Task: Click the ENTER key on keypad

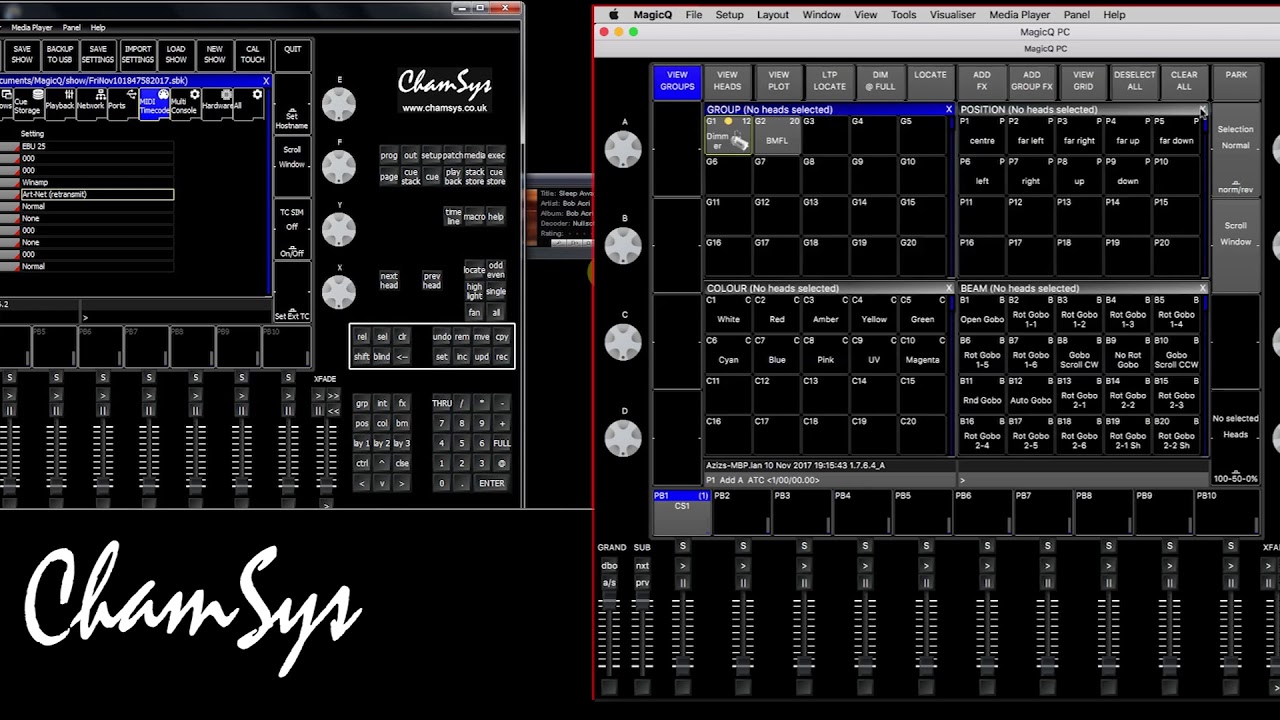Action: pyautogui.click(x=491, y=483)
